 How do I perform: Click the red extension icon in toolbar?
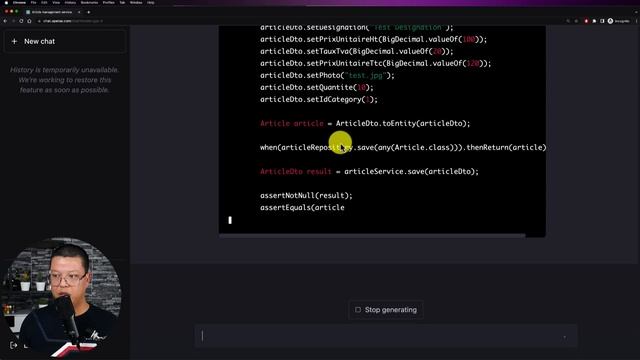tap(587, 21)
